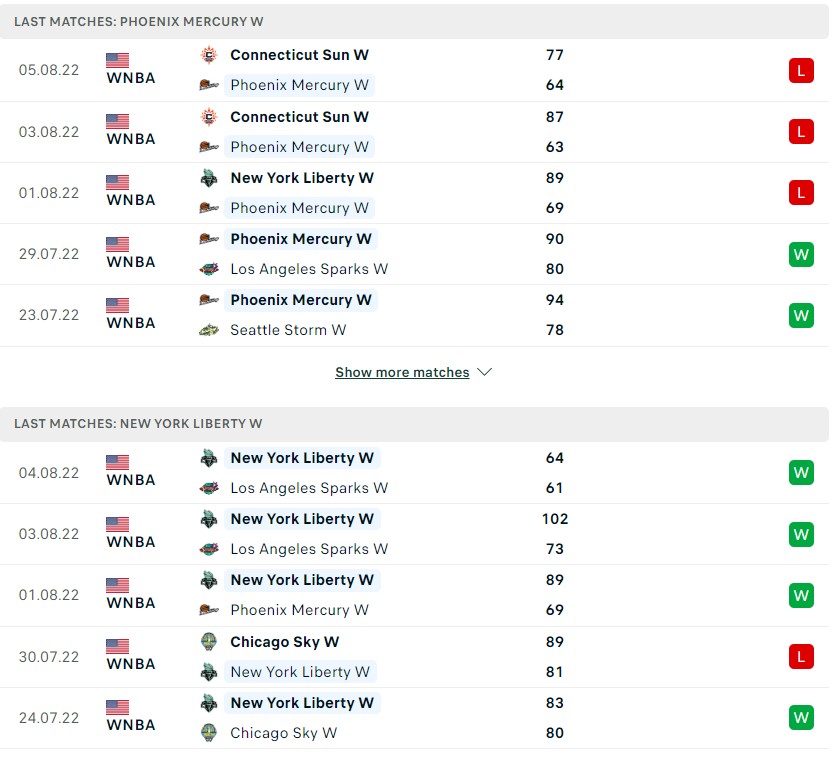
Task: Select New York Liberty W in 03.08.22 Liberty match
Action: [x=302, y=519]
